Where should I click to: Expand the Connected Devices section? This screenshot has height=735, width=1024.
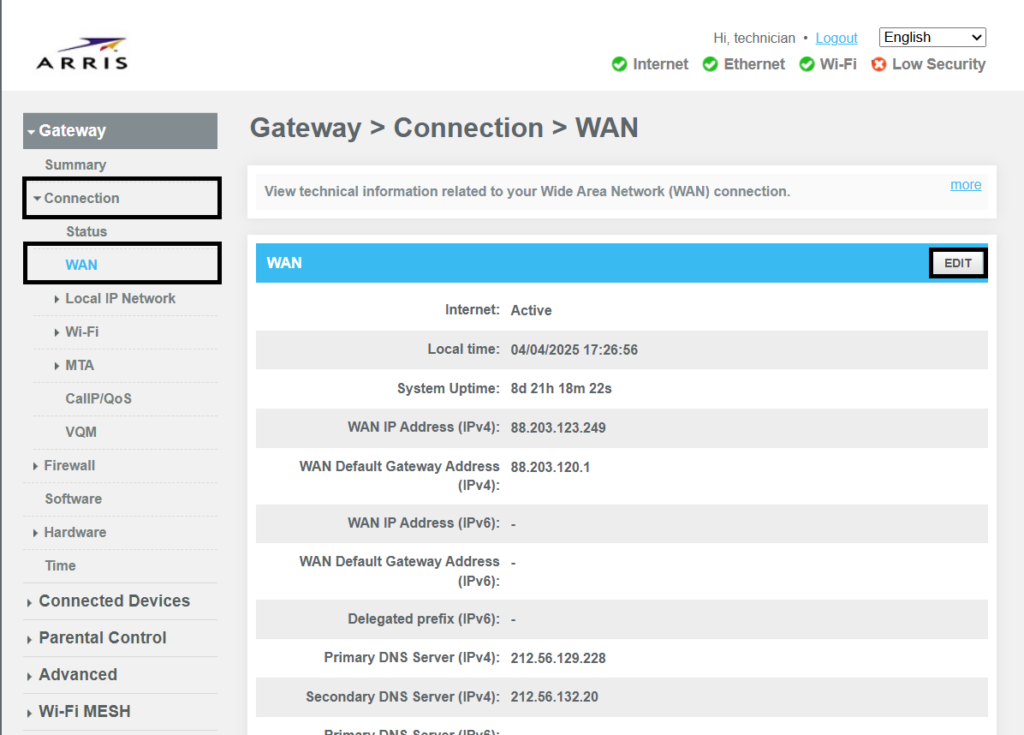[114, 601]
